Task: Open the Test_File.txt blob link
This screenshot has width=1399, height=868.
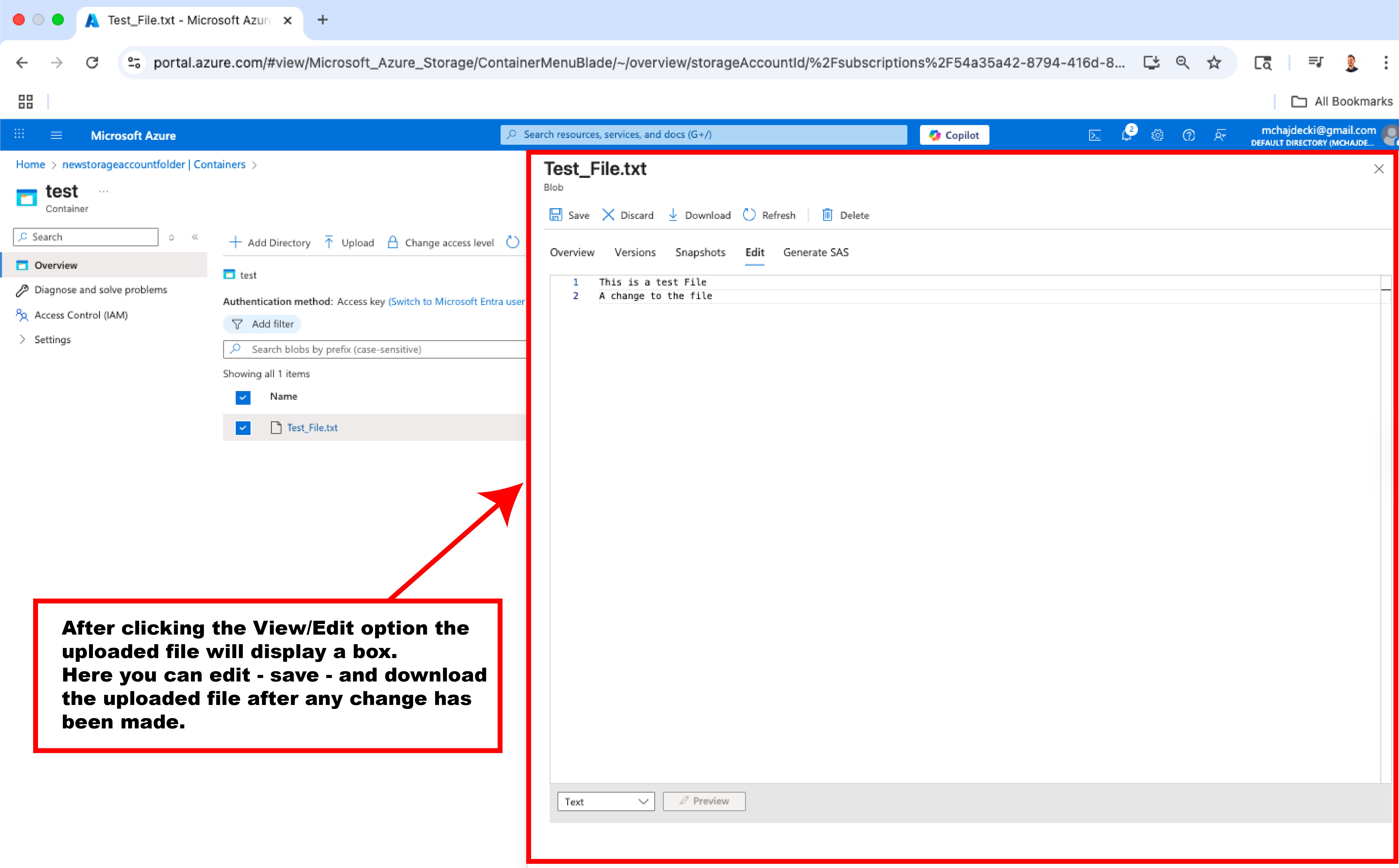Action: coord(312,428)
